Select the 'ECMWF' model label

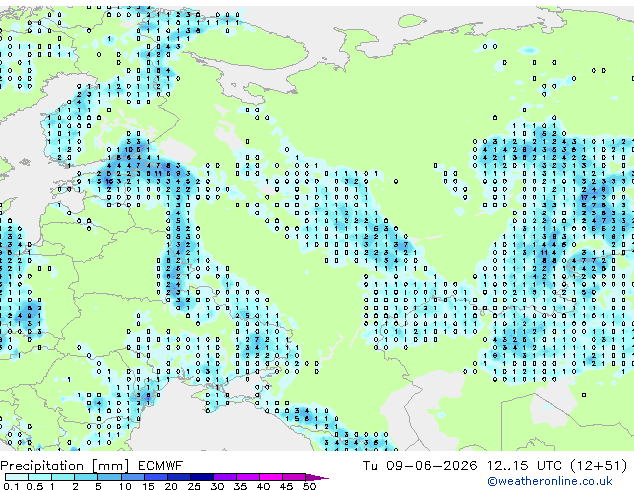[161, 466]
